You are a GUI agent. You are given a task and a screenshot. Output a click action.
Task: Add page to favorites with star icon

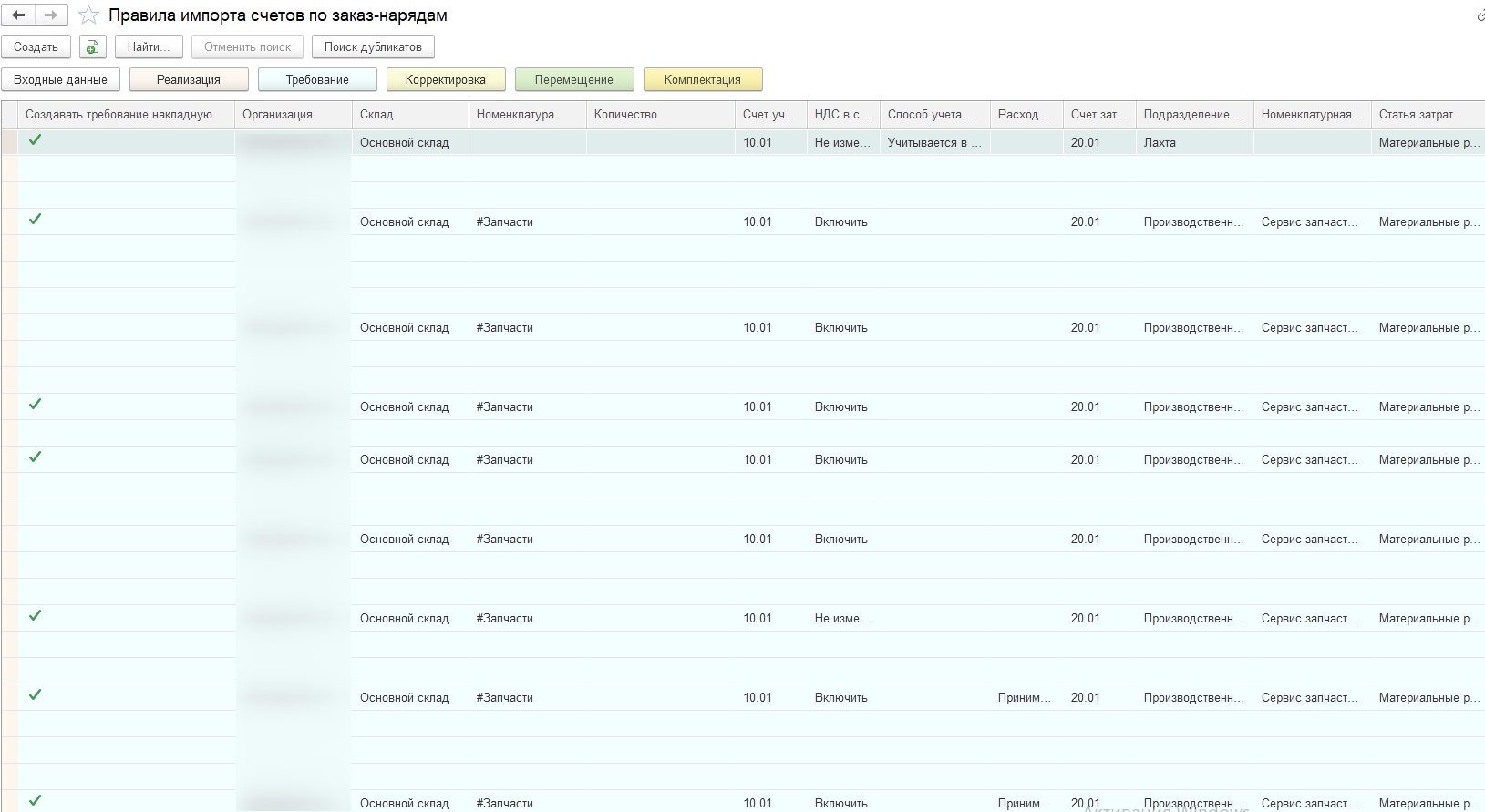click(x=88, y=15)
